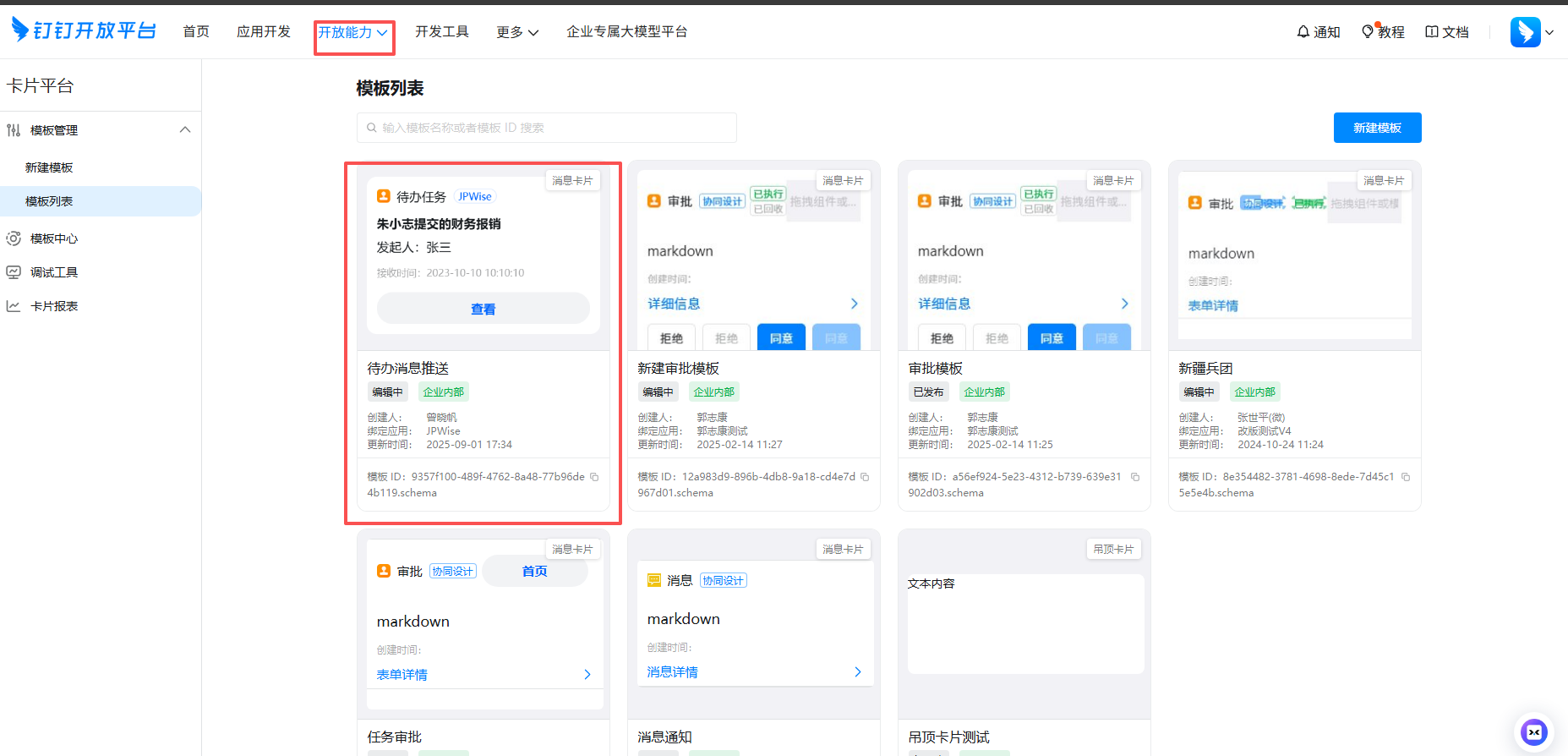
Task: Click 详细信息 arrow in 新建审批模板 card
Action: point(854,304)
